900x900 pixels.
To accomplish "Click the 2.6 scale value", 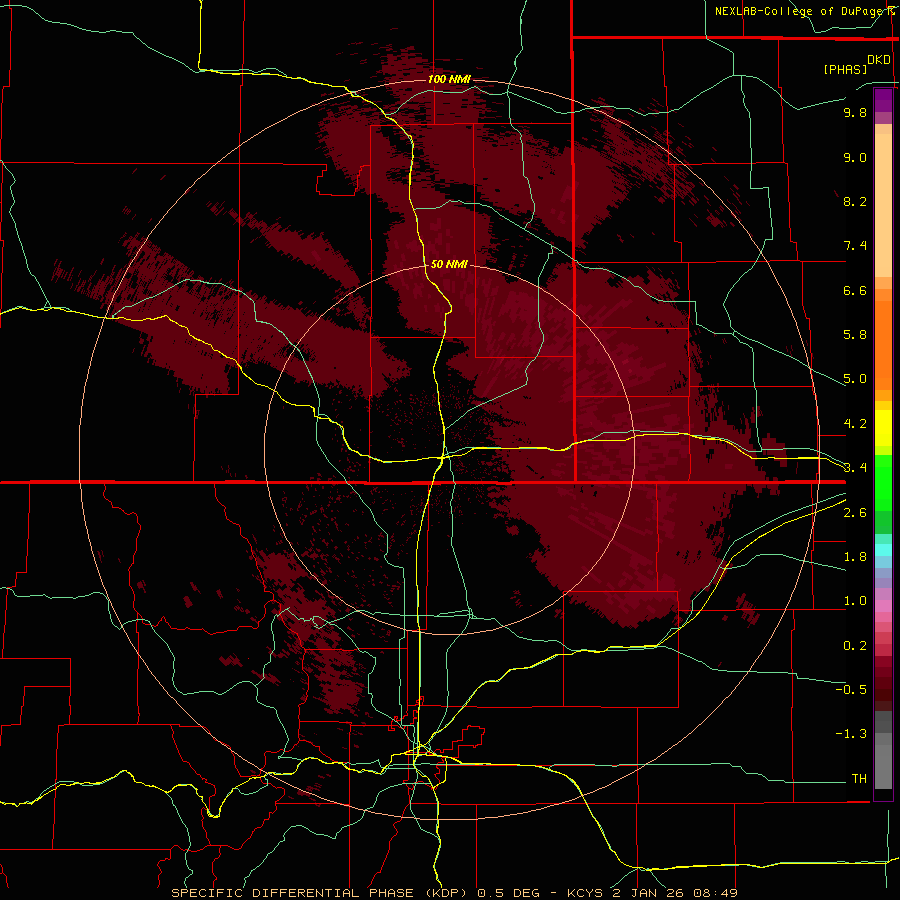I will point(855,513).
